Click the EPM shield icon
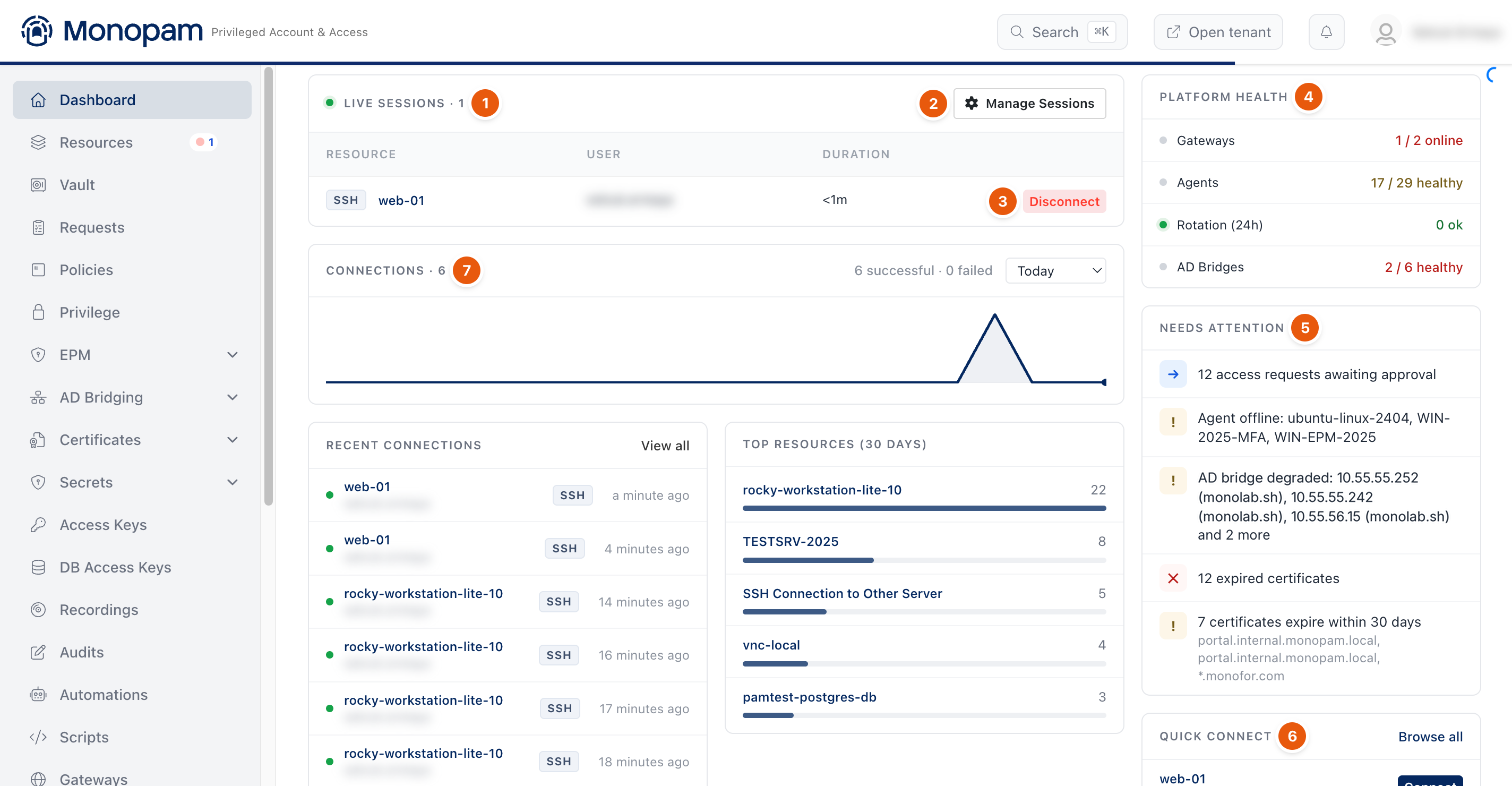1512x786 pixels. tap(39, 355)
